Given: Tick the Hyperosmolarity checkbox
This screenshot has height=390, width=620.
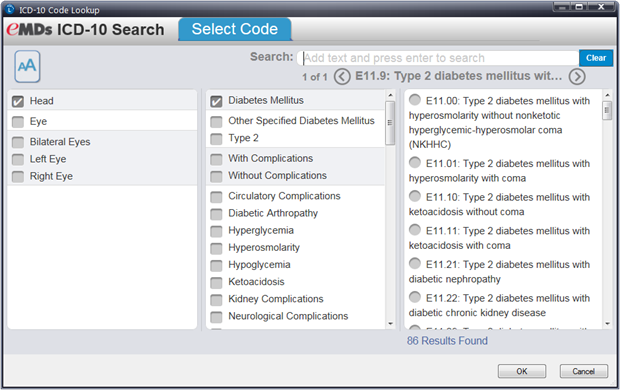Looking at the screenshot, I should [216, 248].
